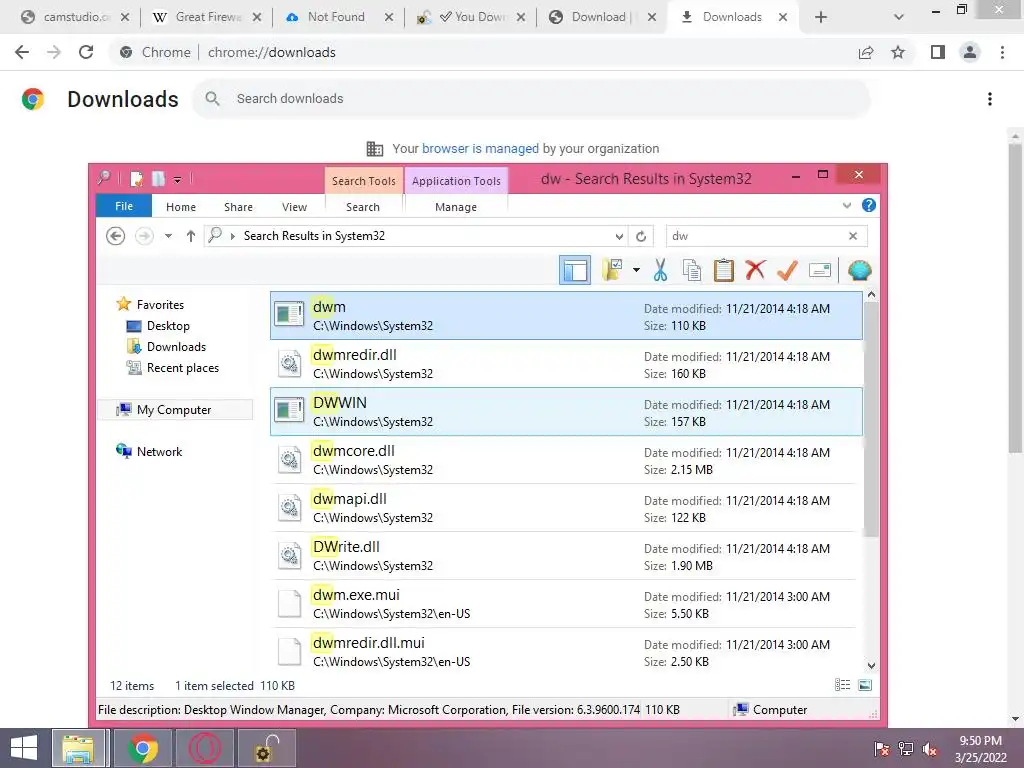Screen dimensions: 1024x768
Task: Select the dwmcore.dll file result
Action: tap(566, 460)
